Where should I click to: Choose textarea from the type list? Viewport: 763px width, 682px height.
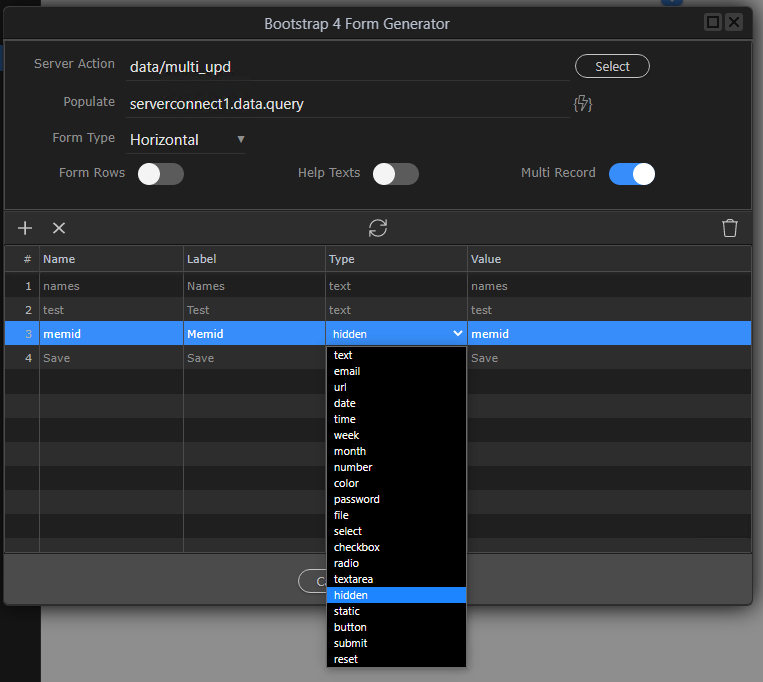point(396,579)
